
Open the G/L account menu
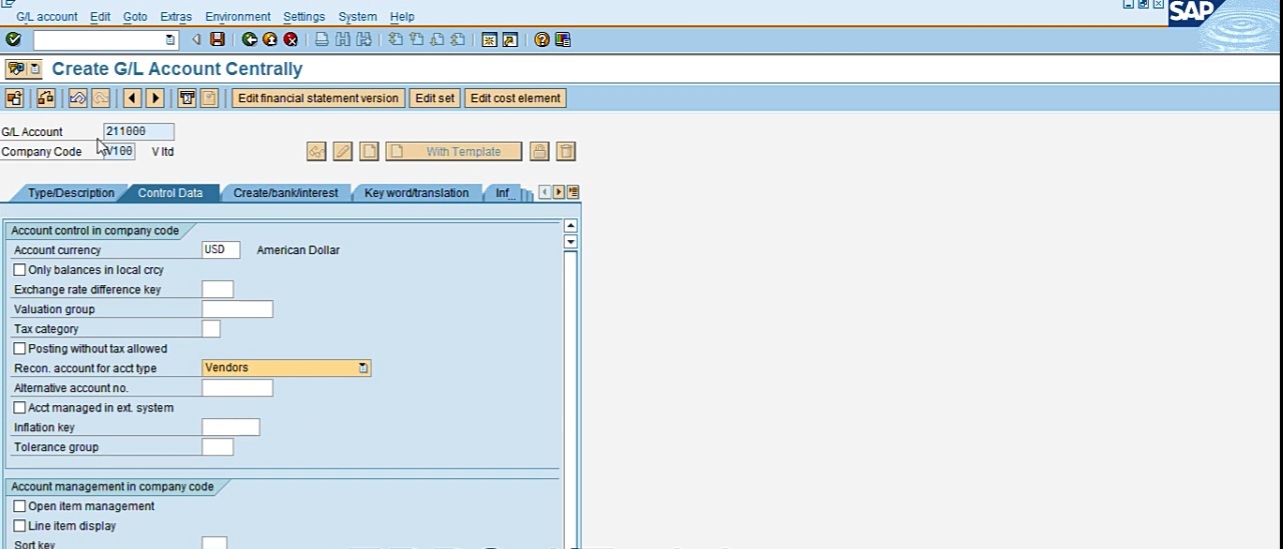pyautogui.click(x=47, y=17)
